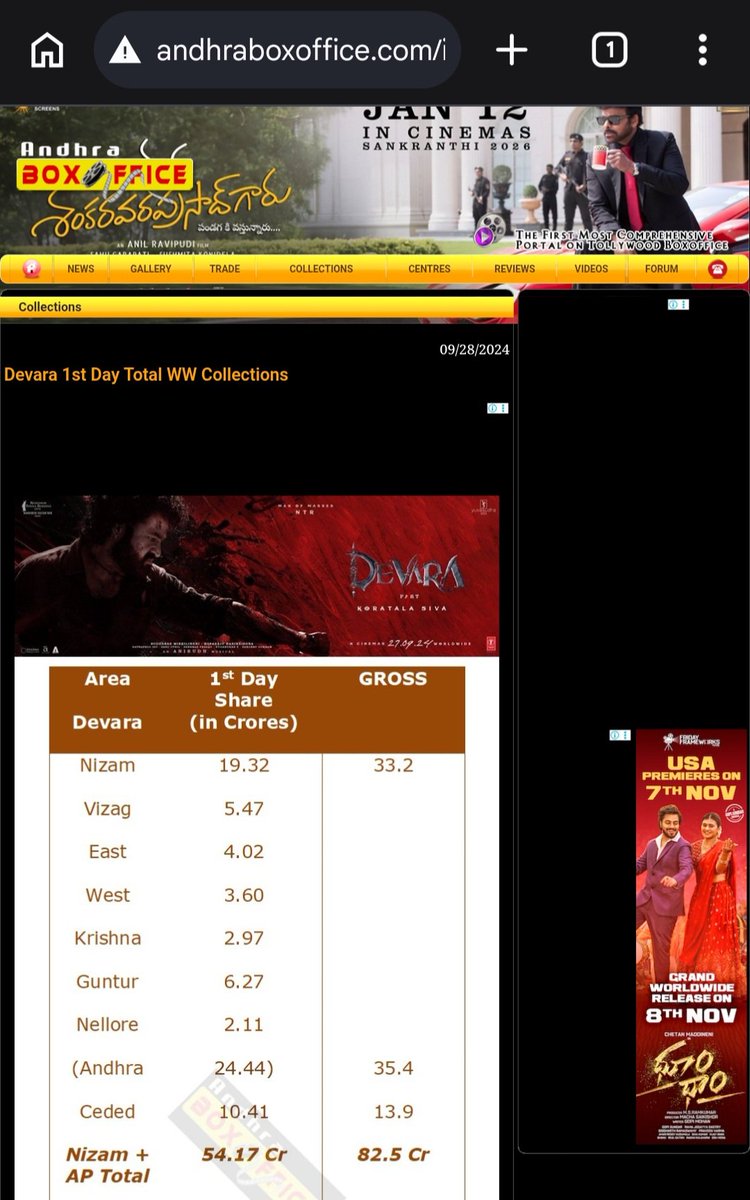This screenshot has height=1200, width=750.
Task: Tap the address bar with andhraboxoffice.com
Action: click(277, 50)
